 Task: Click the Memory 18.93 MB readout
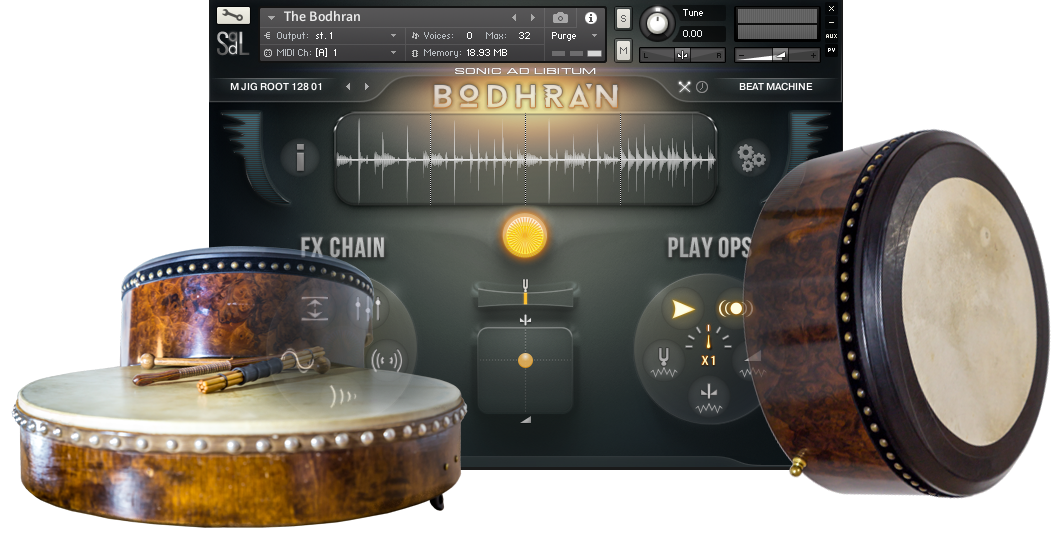(x=459, y=53)
